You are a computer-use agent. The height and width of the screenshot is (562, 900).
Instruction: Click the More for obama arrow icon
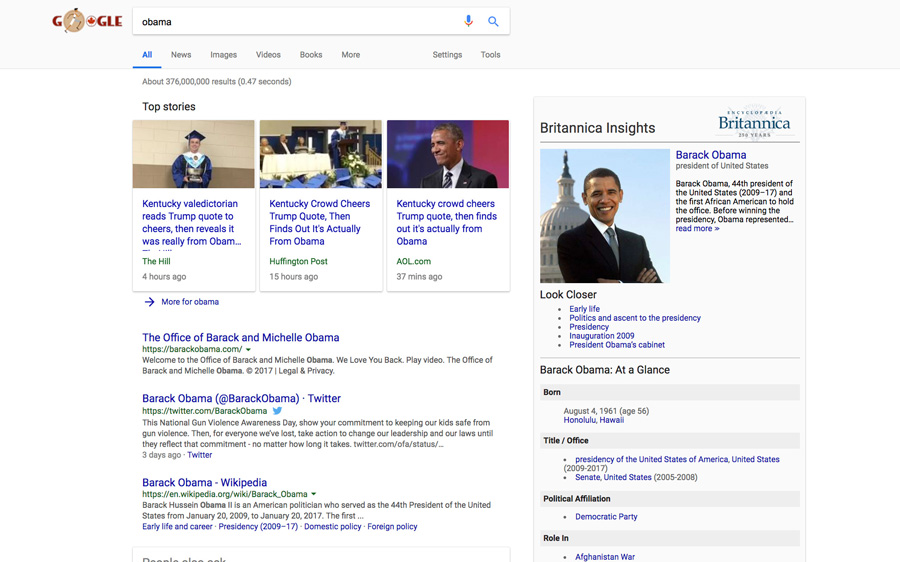pyautogui.click(x=149, y=302)
